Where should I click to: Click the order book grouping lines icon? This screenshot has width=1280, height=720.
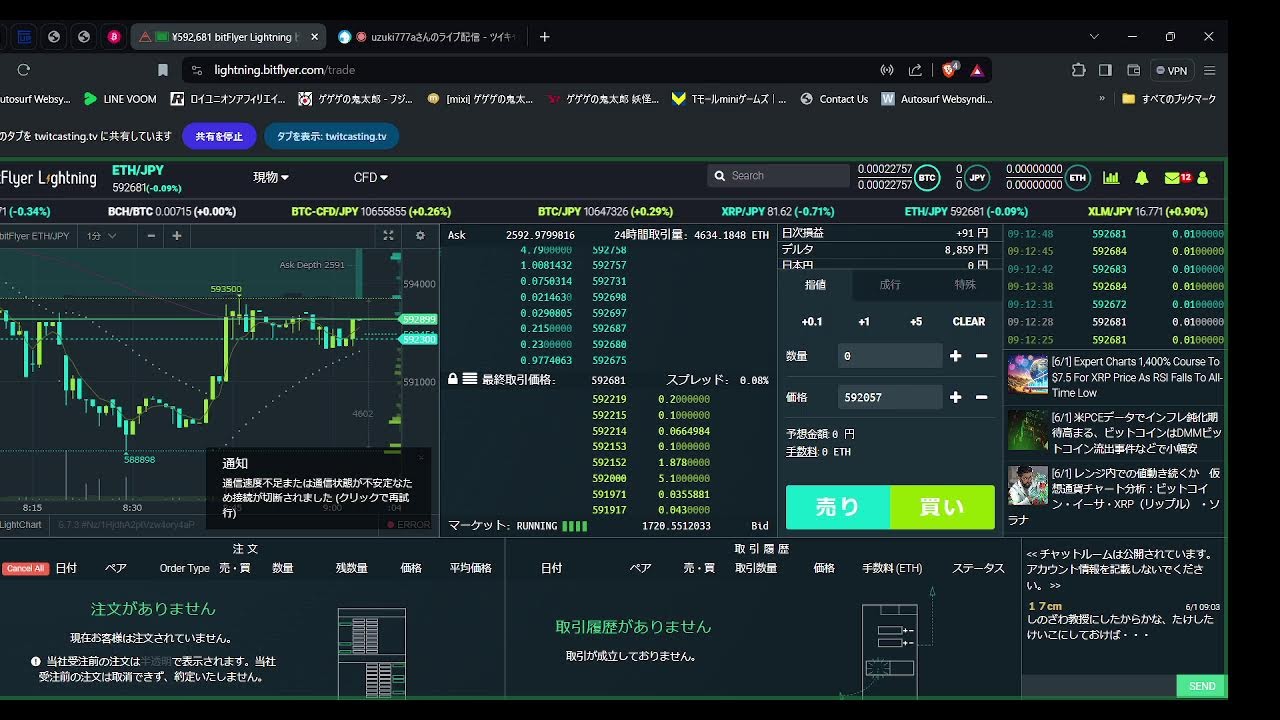(x=469, y=380)
